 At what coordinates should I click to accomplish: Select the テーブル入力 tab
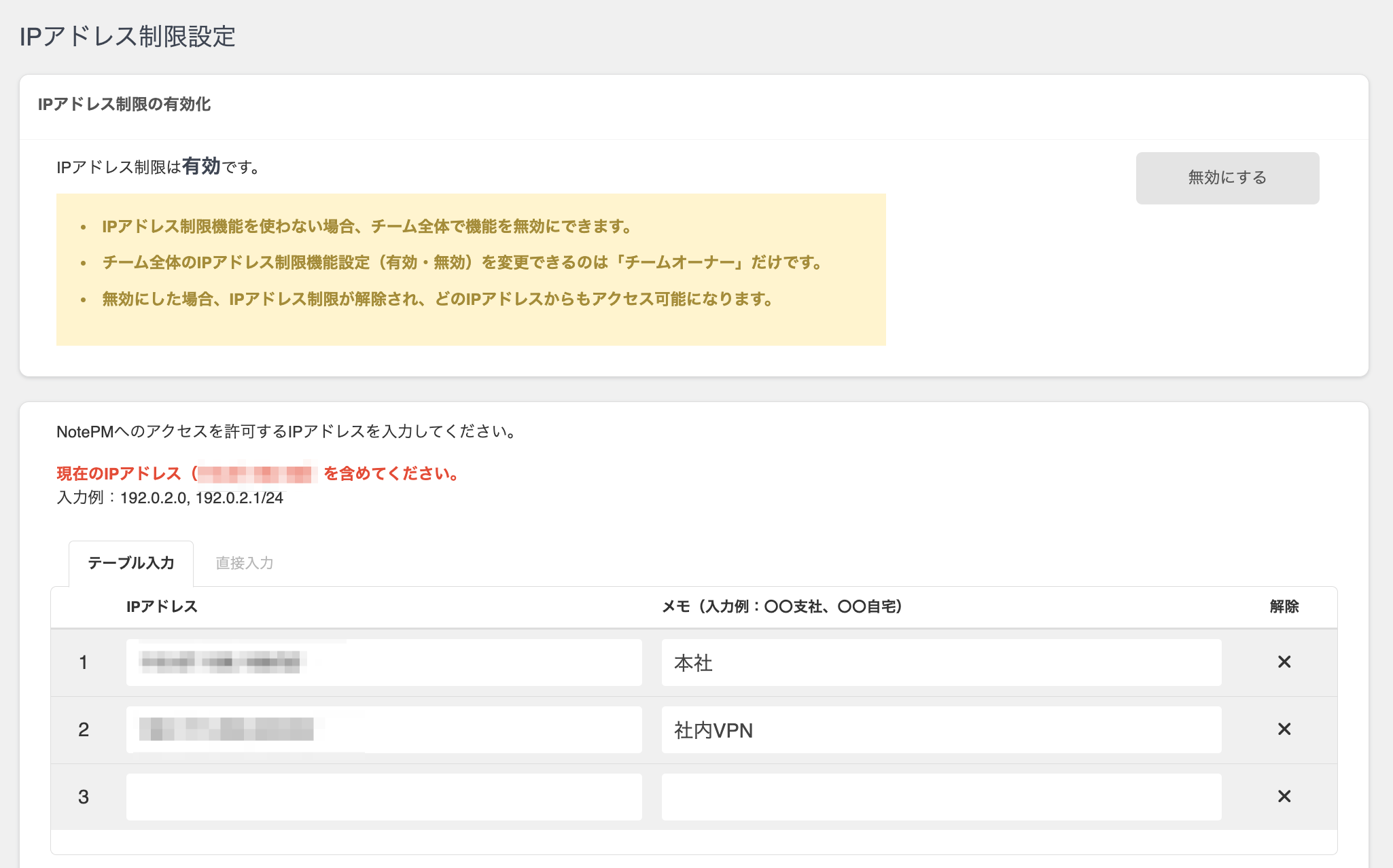[131, 563]
